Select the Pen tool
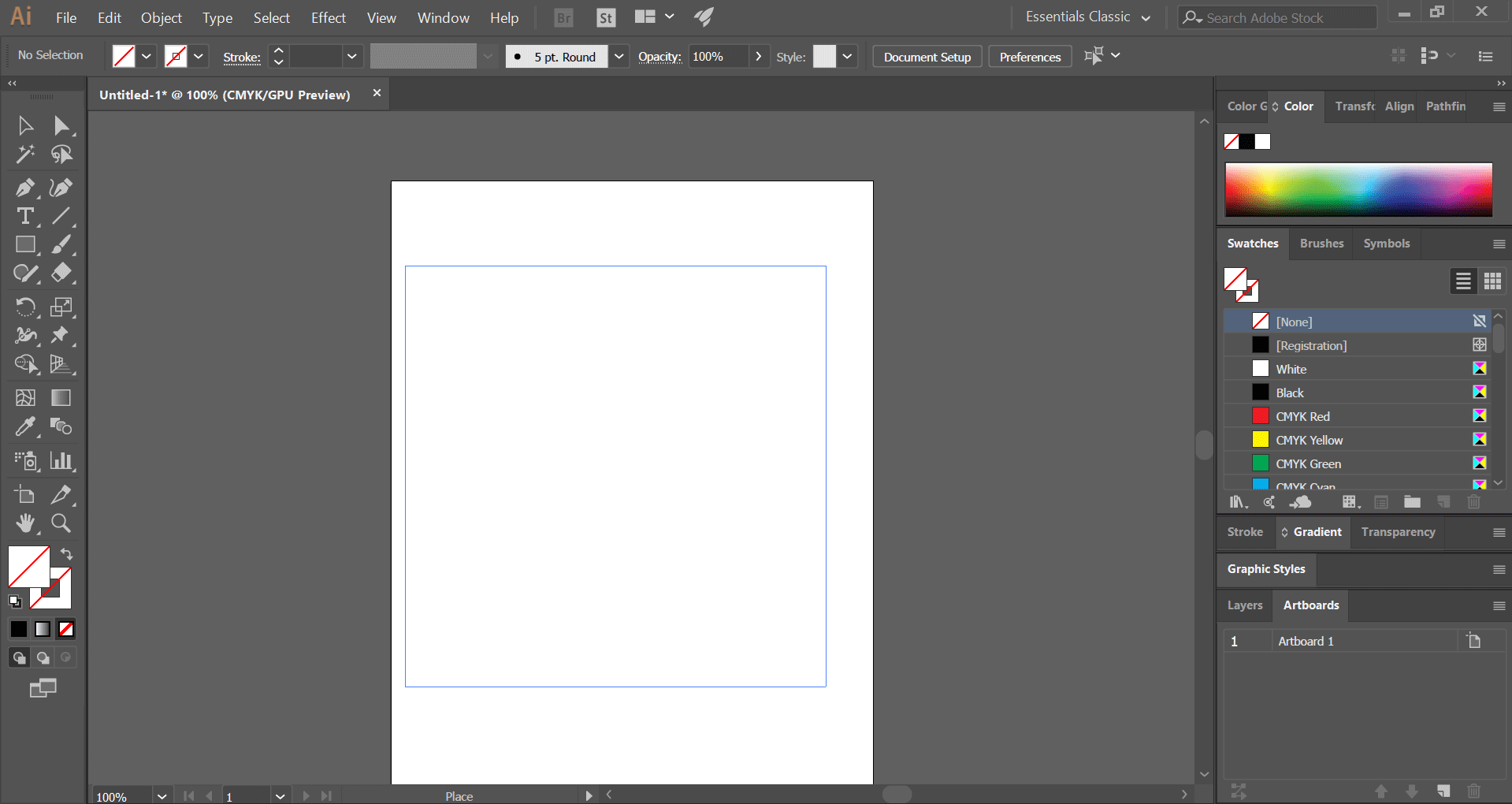 (x=24, y=188)
